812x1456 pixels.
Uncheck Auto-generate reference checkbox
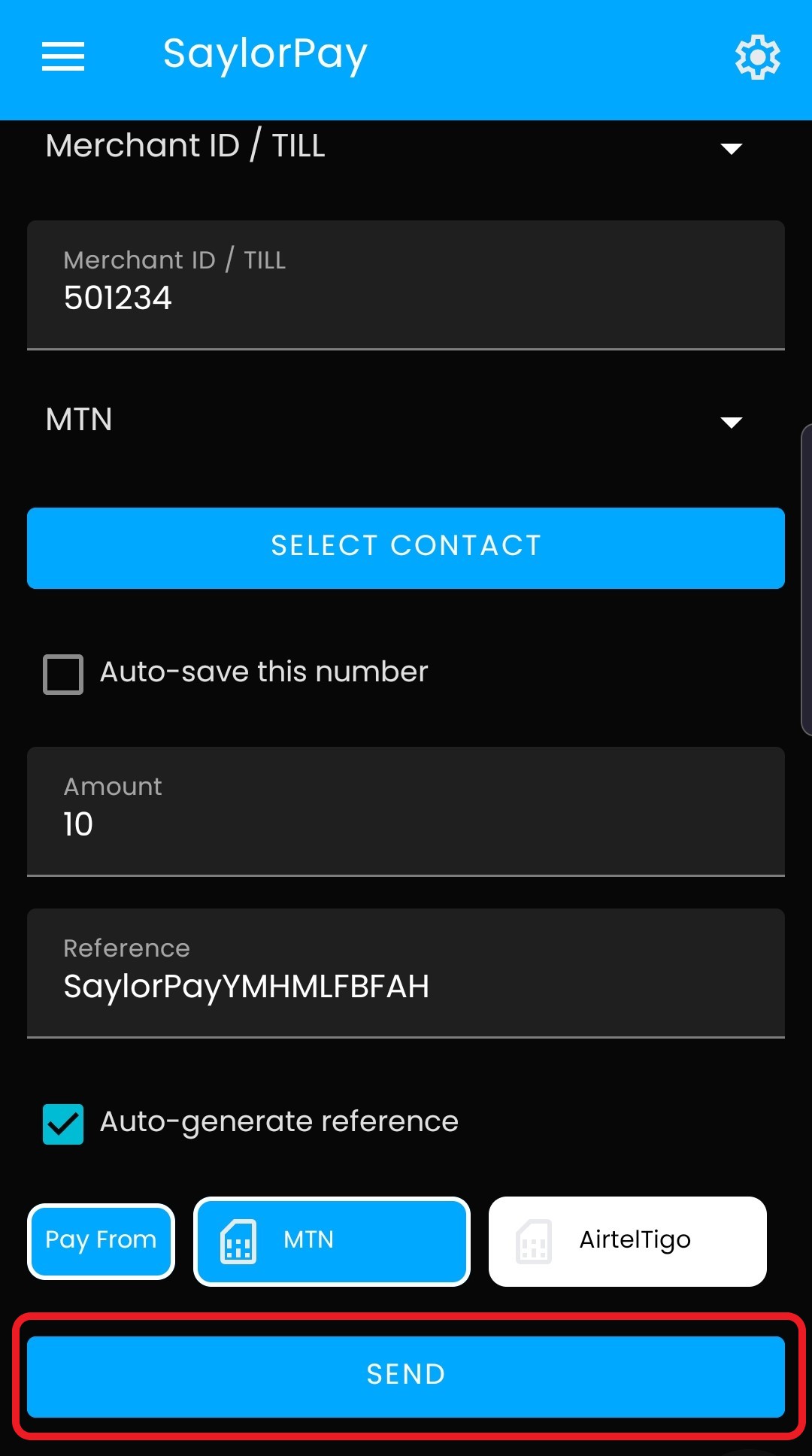coord(63,1124)
